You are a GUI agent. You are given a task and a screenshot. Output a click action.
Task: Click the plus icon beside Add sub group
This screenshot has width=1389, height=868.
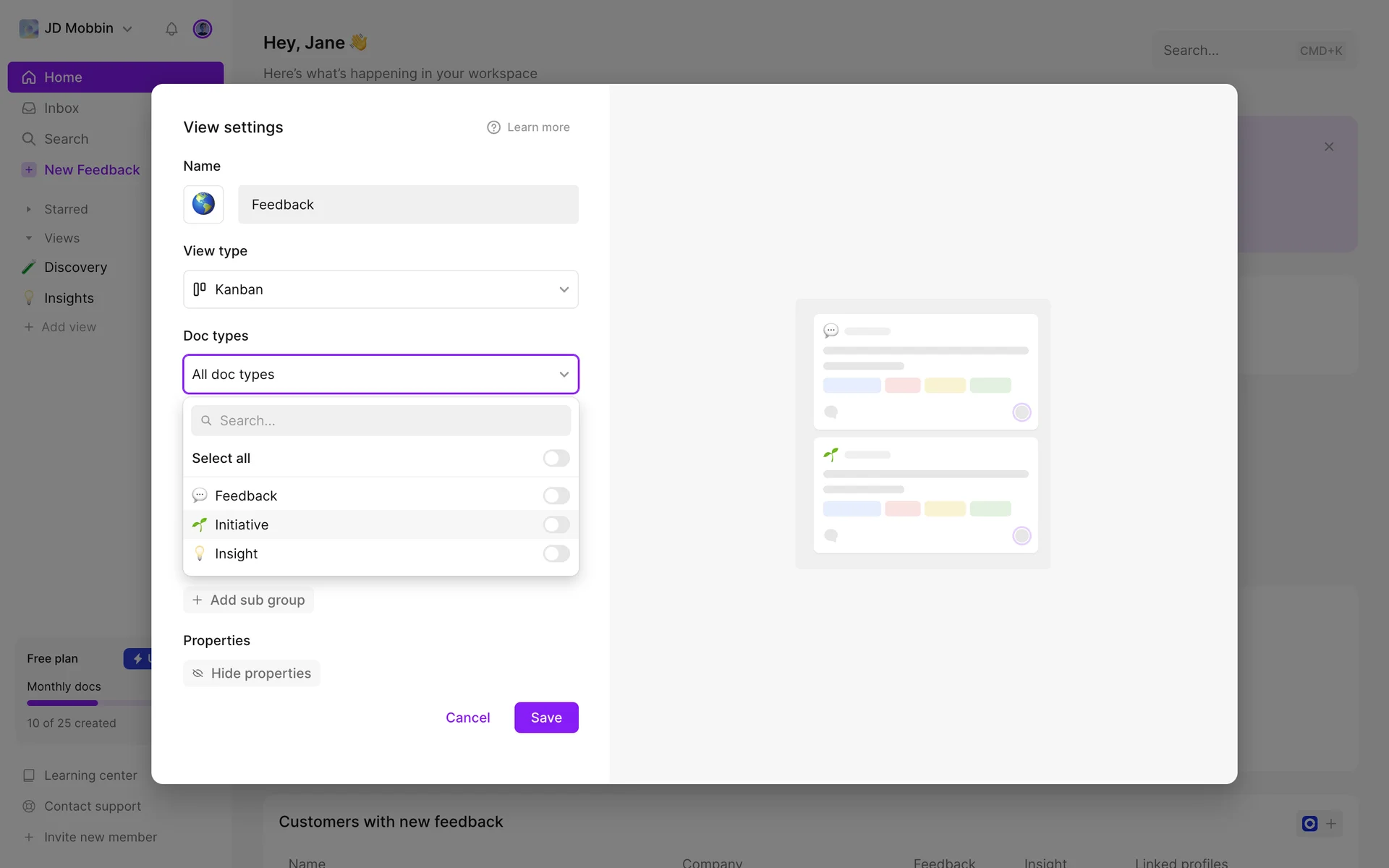pos(197,600)
